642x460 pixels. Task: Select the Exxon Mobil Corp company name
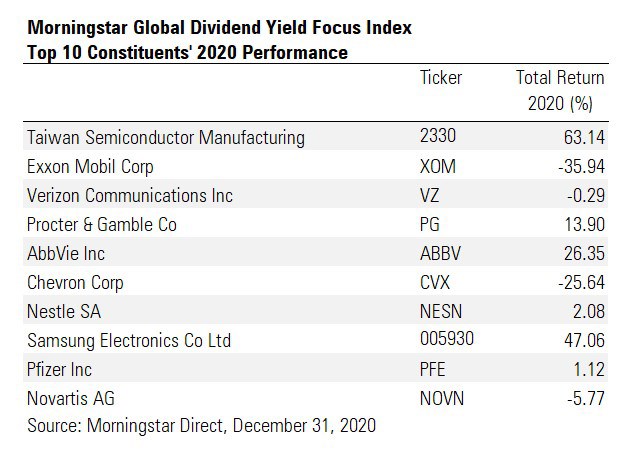pos(90,166)
